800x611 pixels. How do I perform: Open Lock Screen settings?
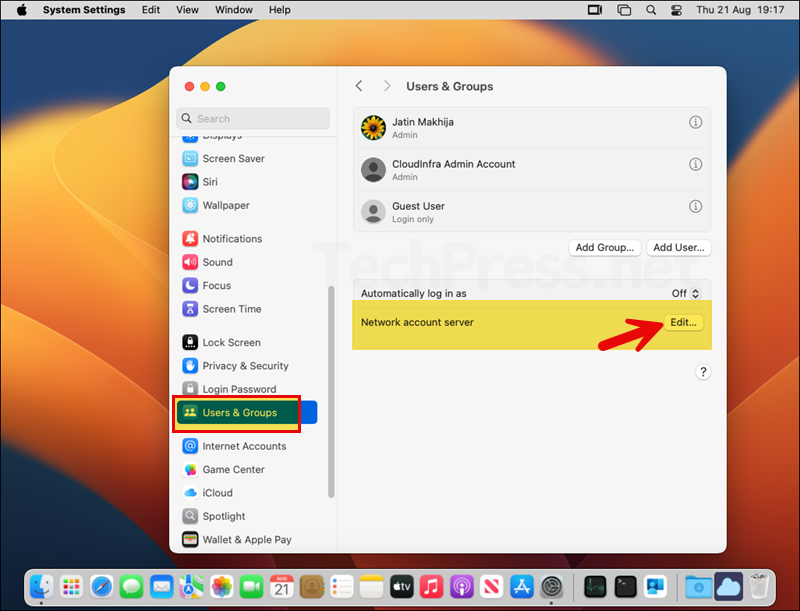click(x=221, y=343)
